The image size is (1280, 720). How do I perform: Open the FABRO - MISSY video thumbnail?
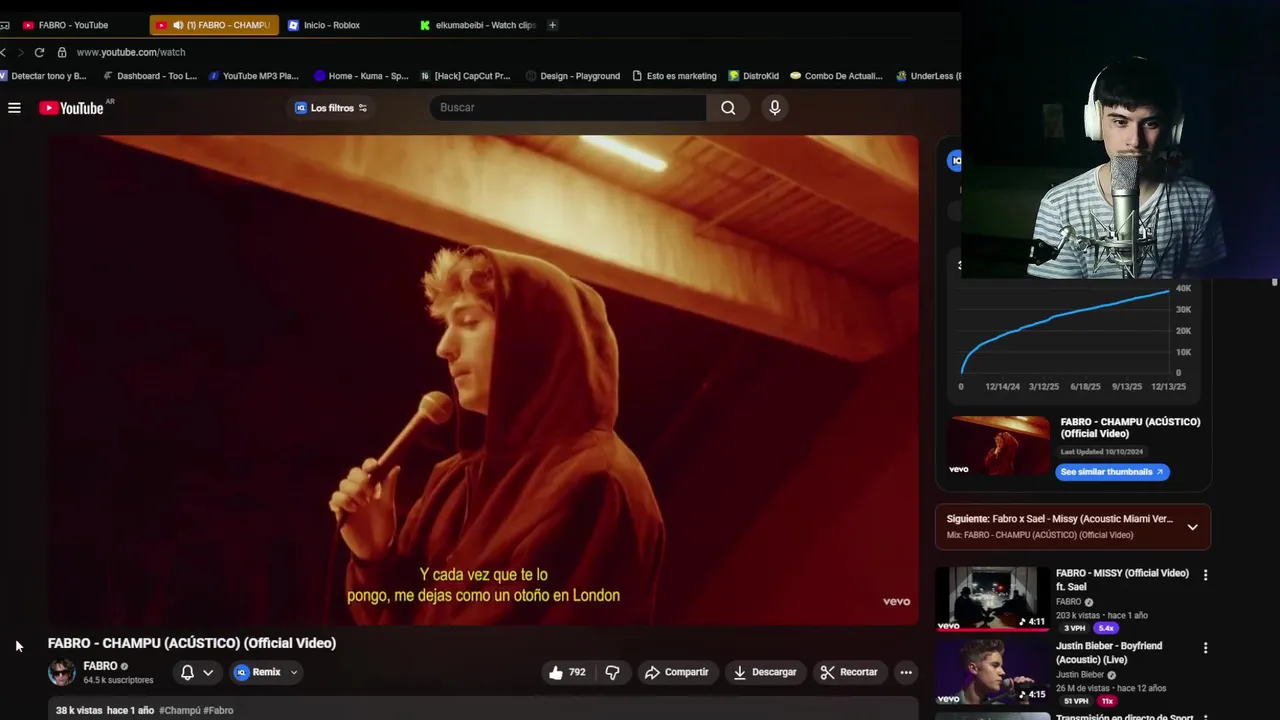pos(992,599)
